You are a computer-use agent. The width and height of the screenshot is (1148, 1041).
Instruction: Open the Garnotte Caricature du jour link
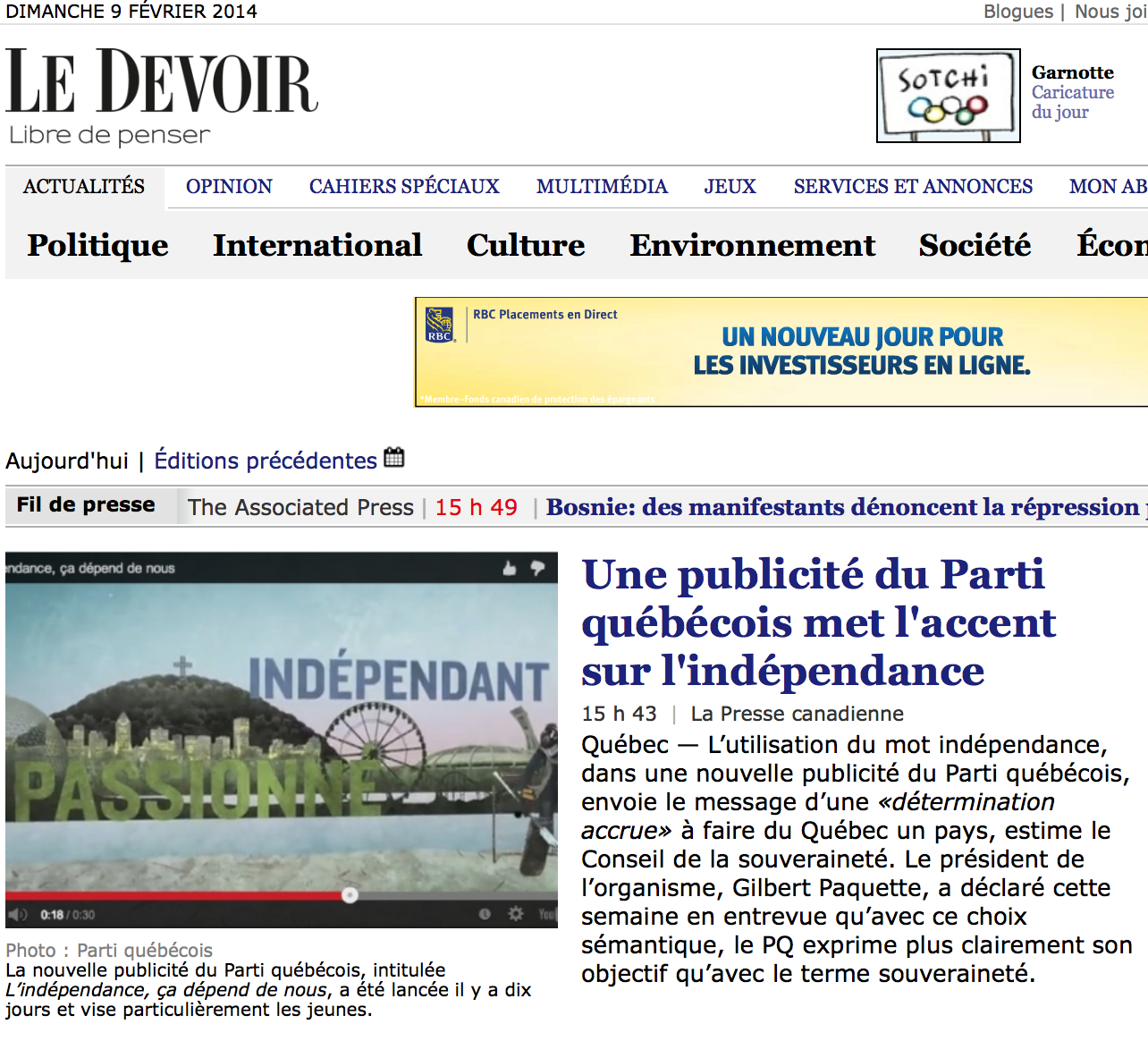pos(1073,92)
